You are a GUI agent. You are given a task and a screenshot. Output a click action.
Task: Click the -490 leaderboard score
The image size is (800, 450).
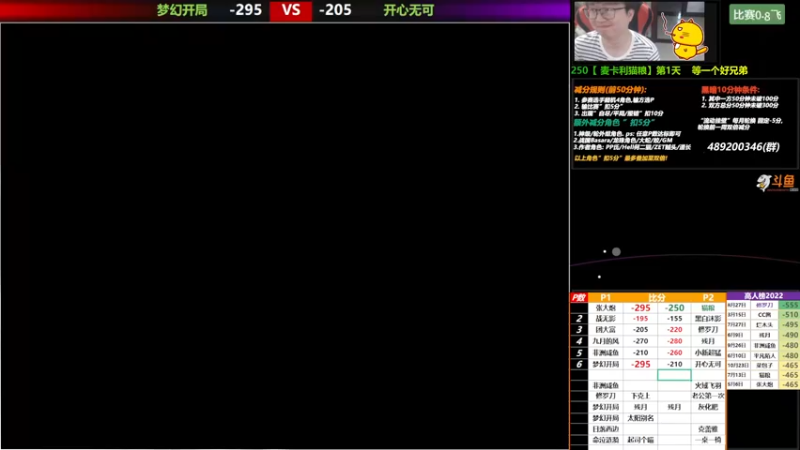pyautogui.click(x=789, y=335)
